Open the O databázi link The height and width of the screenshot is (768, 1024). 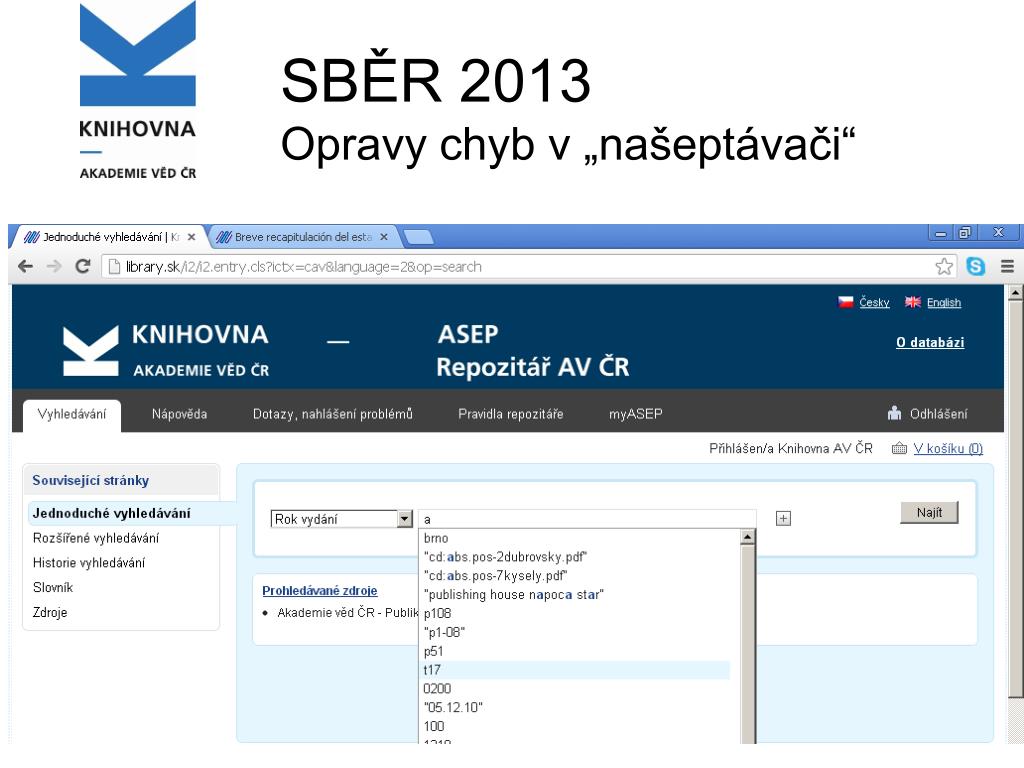(930, 342)
